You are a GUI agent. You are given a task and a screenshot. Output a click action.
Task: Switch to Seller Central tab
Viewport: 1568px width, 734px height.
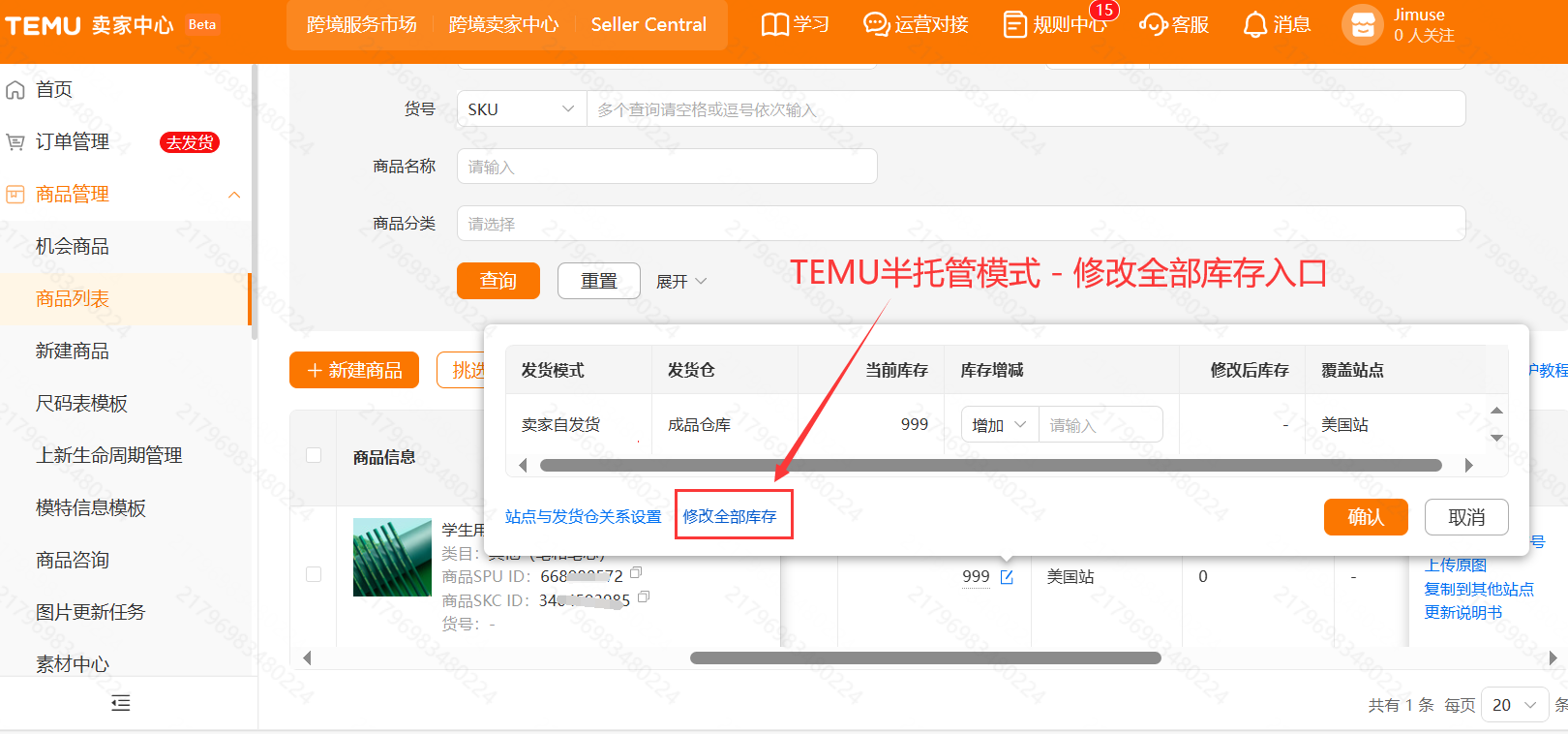click(648, 25)
